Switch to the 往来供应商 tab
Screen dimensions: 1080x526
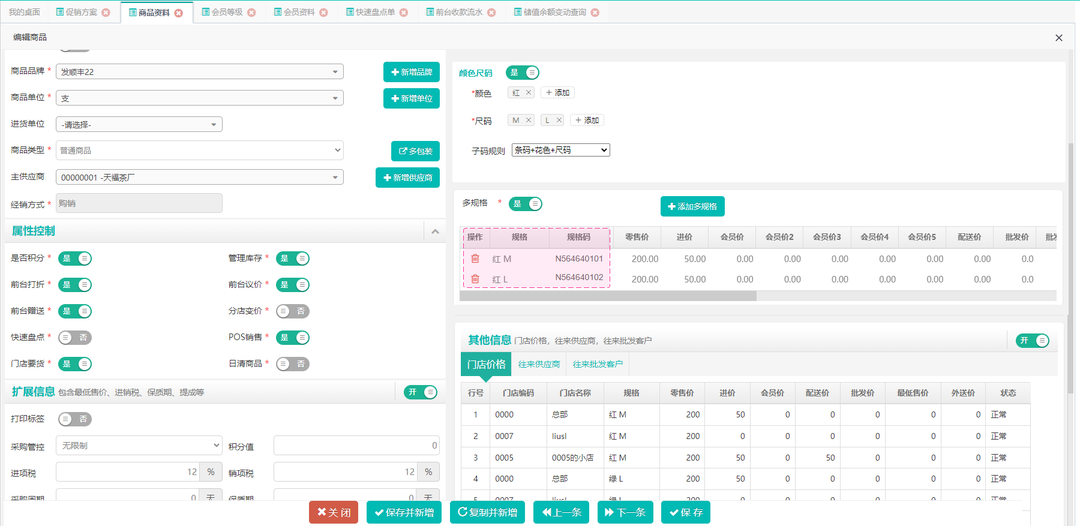539,364
